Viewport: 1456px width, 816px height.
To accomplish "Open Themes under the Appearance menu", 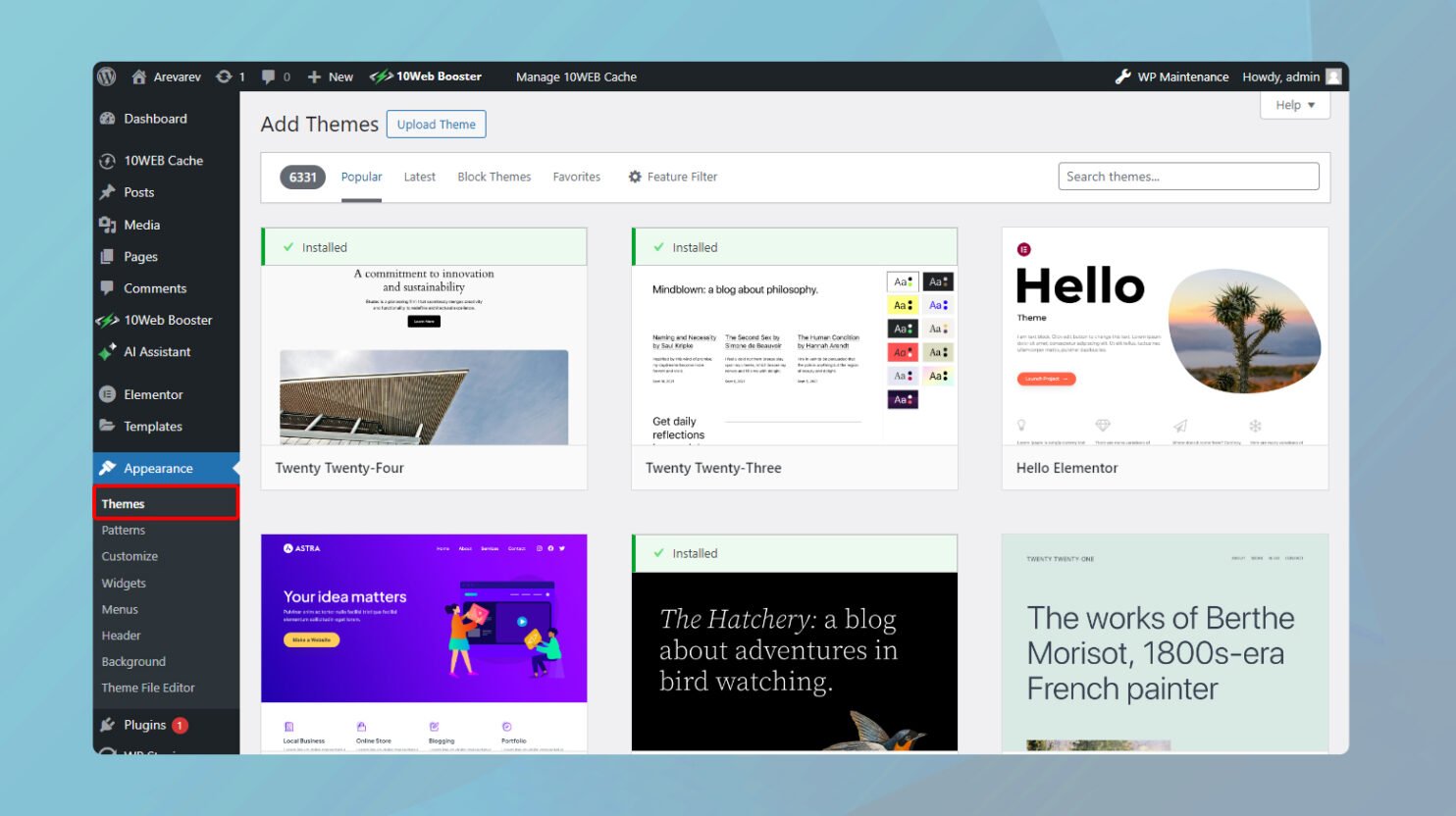I will (123, 503).
